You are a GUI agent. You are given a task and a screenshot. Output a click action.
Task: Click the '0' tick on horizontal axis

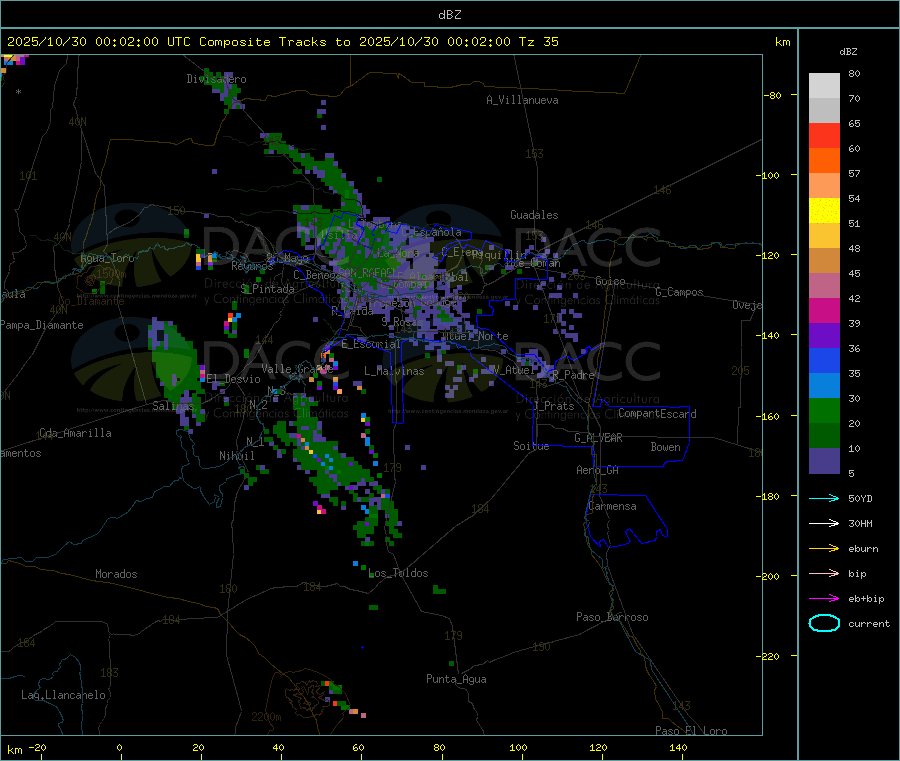[119, 747]
